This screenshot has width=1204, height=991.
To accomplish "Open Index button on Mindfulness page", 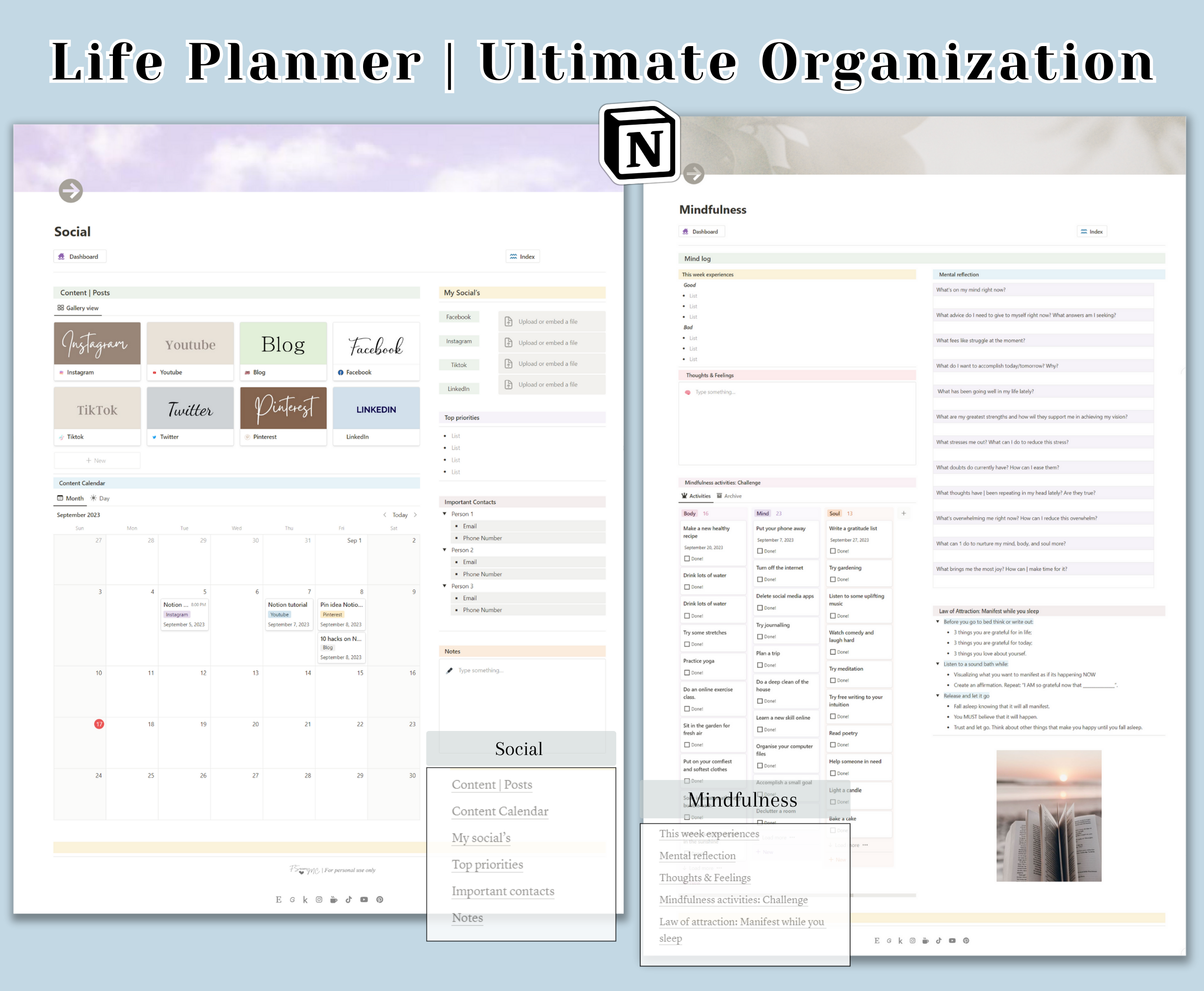I will click(x=1092, y=232).
